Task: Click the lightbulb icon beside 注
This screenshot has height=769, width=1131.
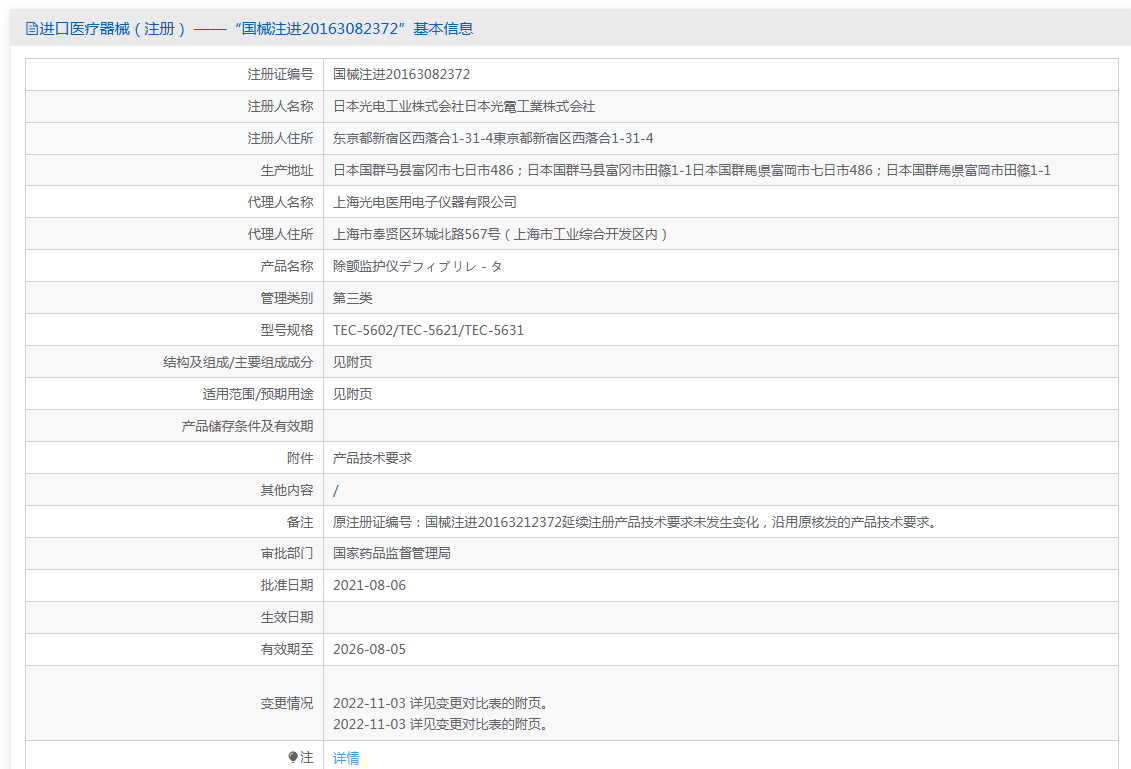Action: coord(293,757)
